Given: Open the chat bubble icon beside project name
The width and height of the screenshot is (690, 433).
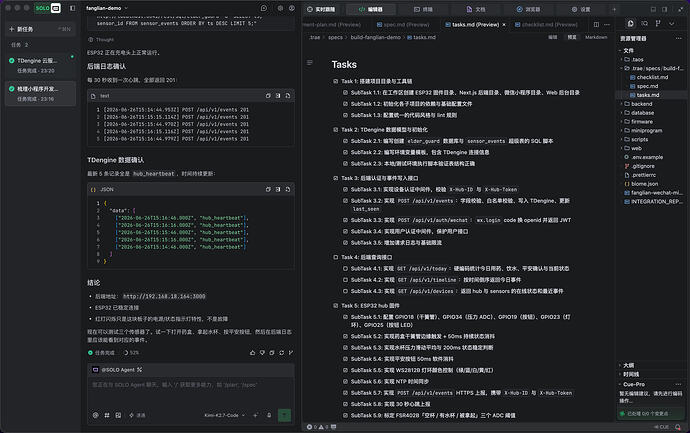Looking at the screenshot, I should coord(264,8).
